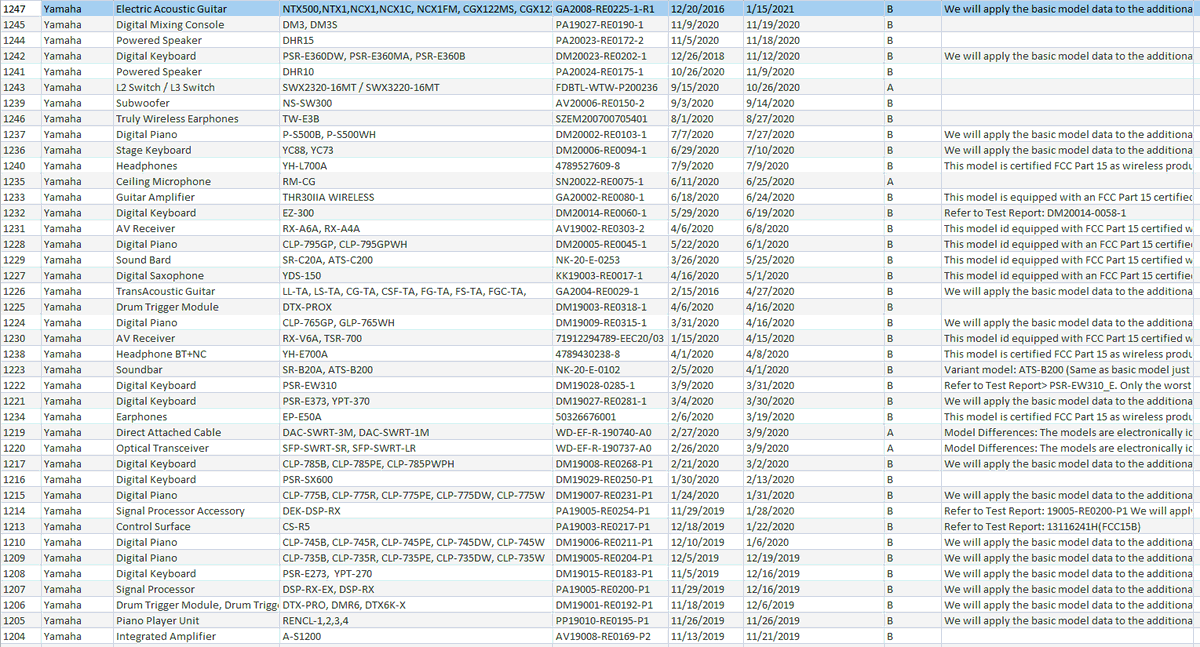Viewport: 1200px width, 647px height.
Task: Select the 'RM-CG' cell
Action: click(x=415, y=181)
